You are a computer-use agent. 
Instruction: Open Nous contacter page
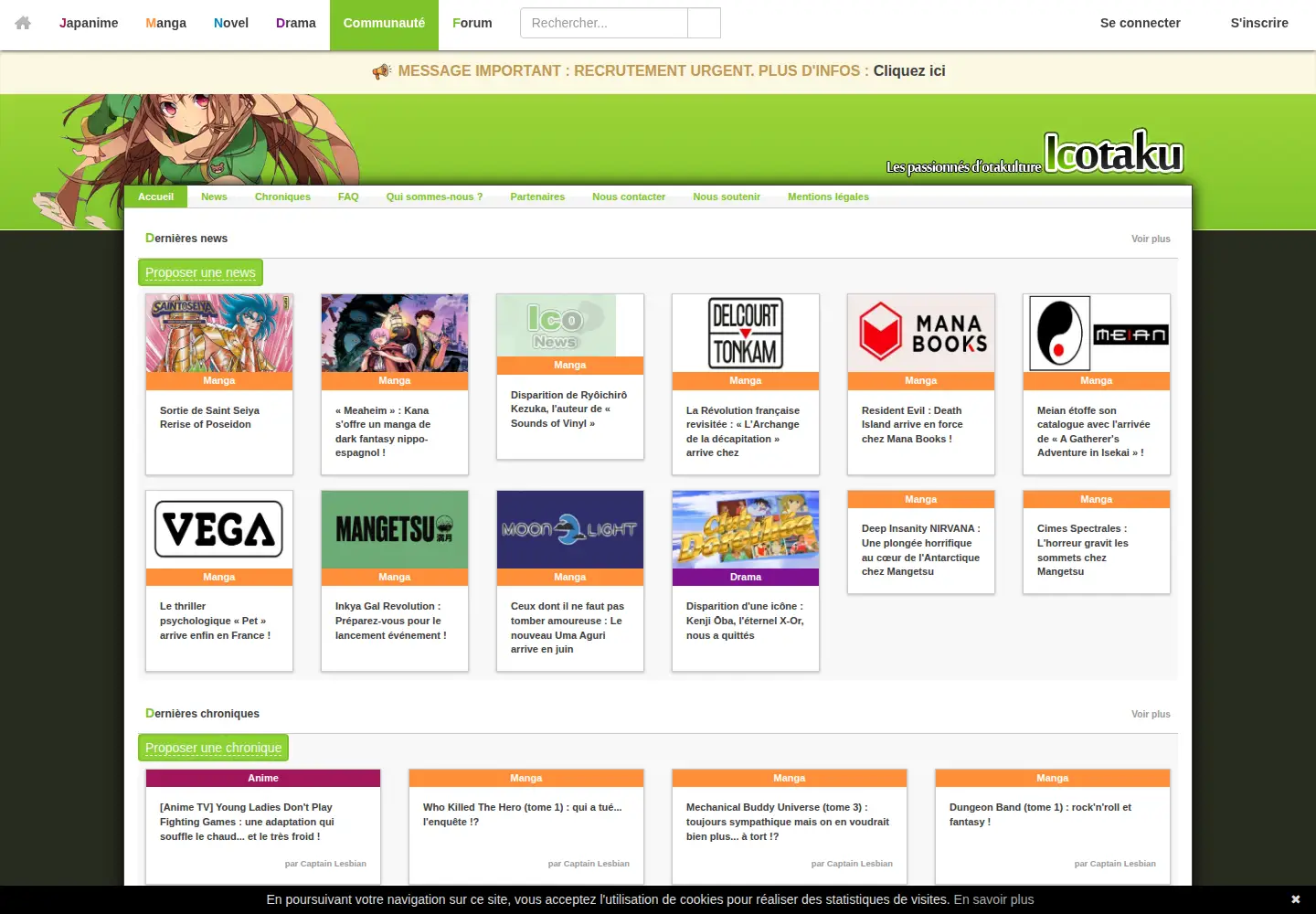[x=629, y=197]
